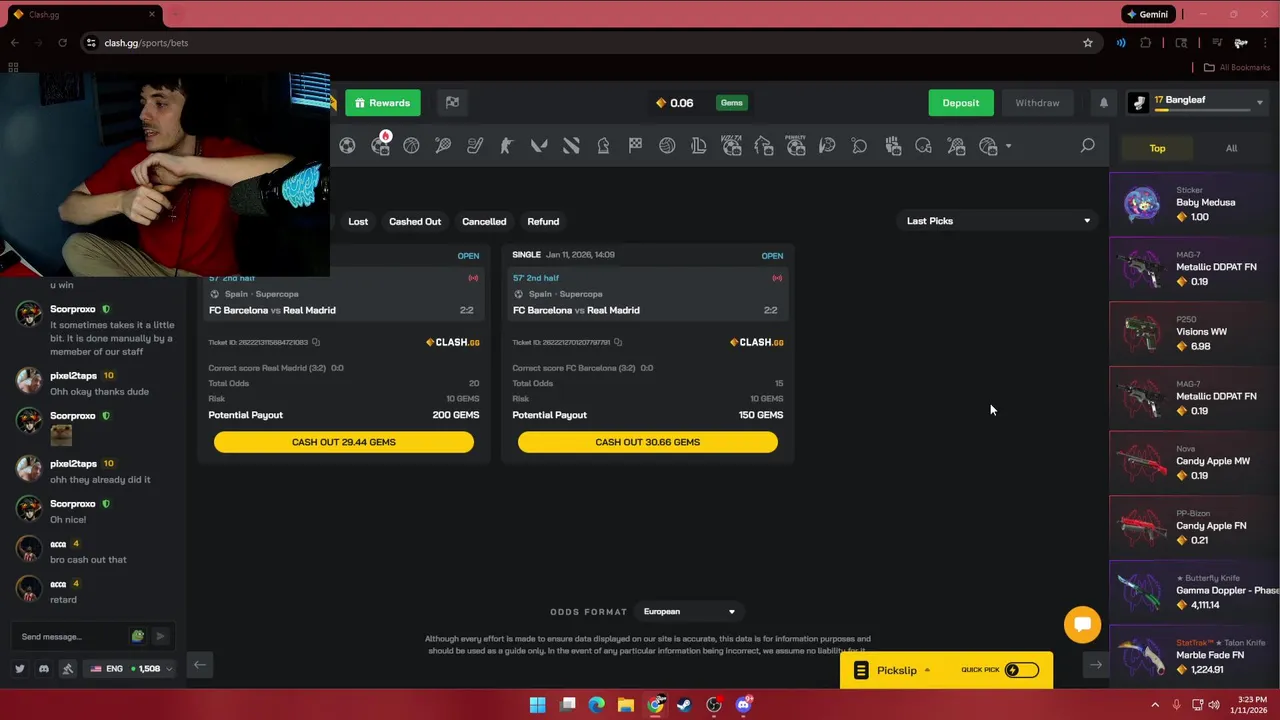Select the Volta e-football icon
1280x720 pixels.
point(731,145)
